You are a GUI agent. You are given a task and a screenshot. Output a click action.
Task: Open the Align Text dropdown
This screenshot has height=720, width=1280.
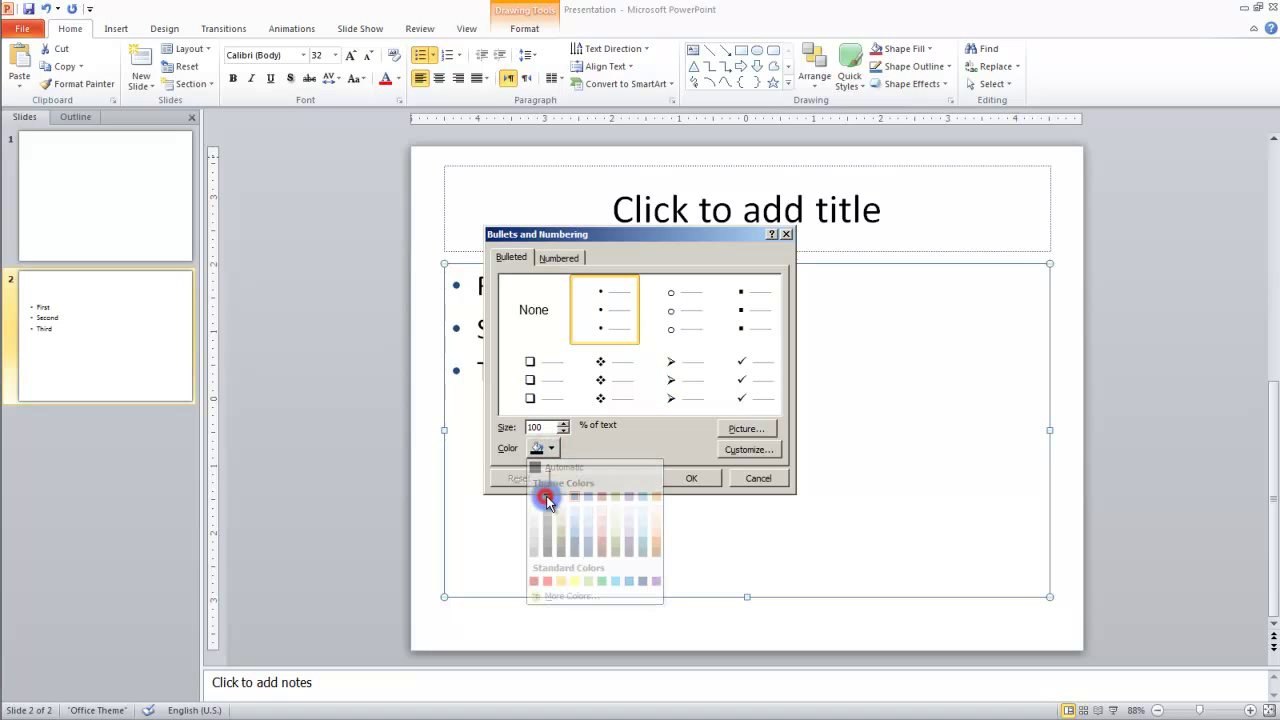(x=601, y=66)
